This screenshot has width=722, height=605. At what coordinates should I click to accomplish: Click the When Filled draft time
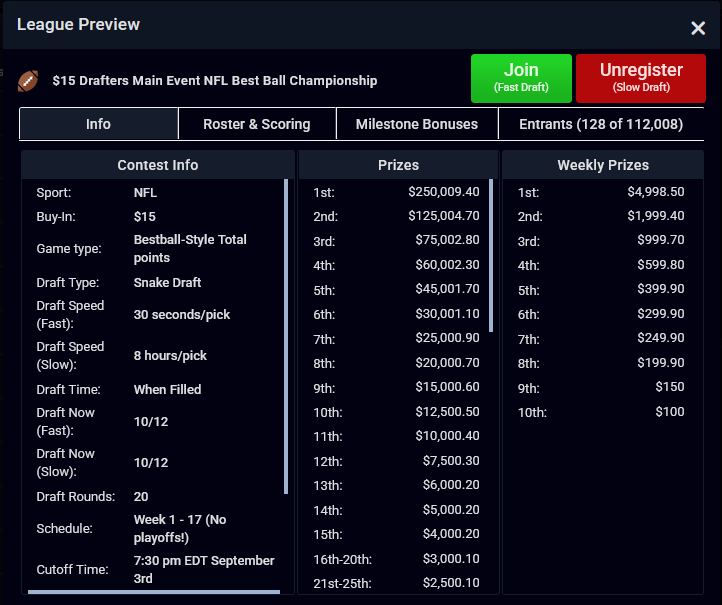pyautogui.click(x=167, y=390)
